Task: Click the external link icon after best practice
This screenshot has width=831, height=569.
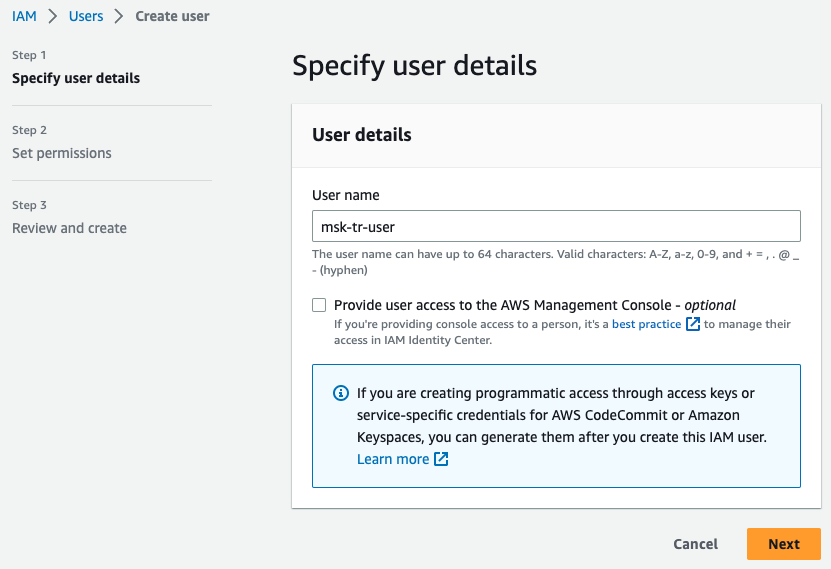Action: tap(693, 324)
